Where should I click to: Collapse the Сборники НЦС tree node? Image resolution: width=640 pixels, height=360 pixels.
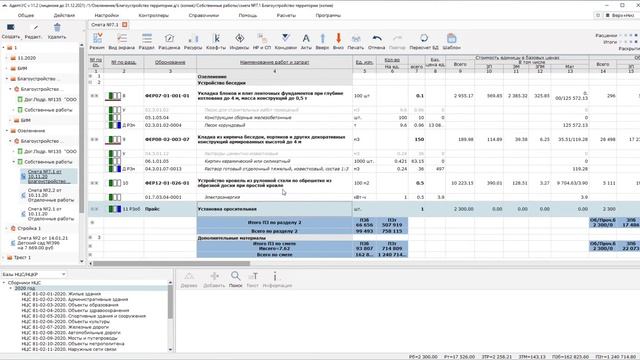point(4,282)
